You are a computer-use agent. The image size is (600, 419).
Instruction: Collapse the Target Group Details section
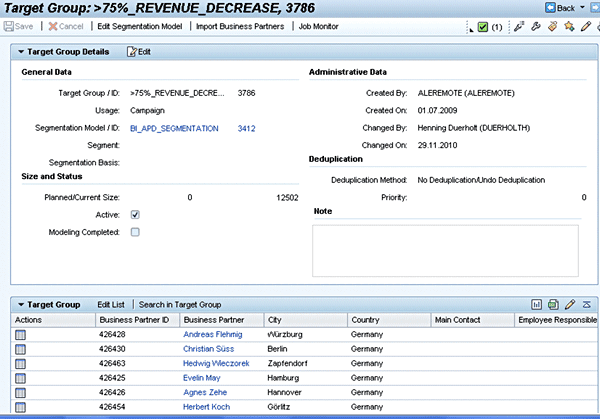click(x=22, y=51)
